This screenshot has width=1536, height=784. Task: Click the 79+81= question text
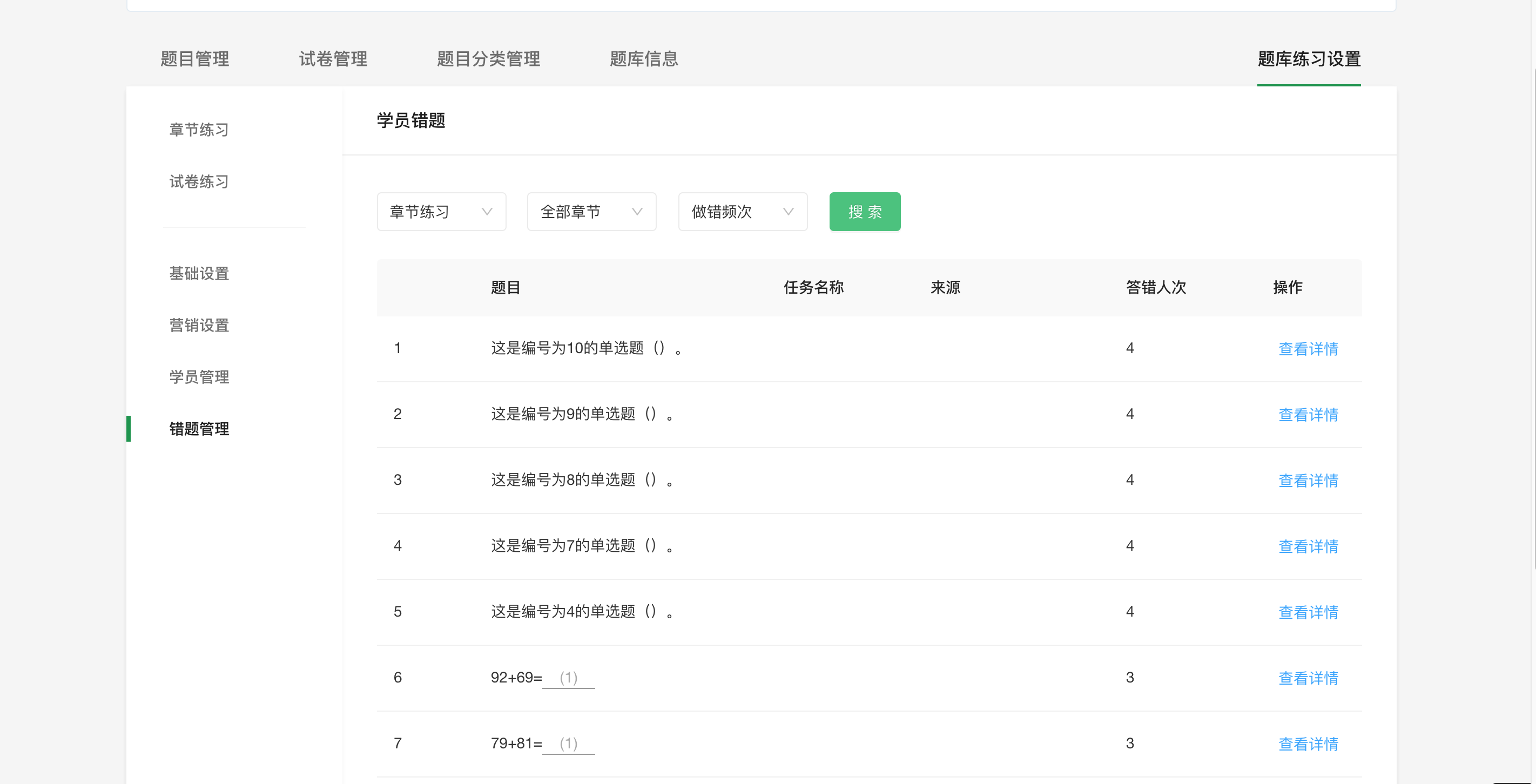[516, 744]
